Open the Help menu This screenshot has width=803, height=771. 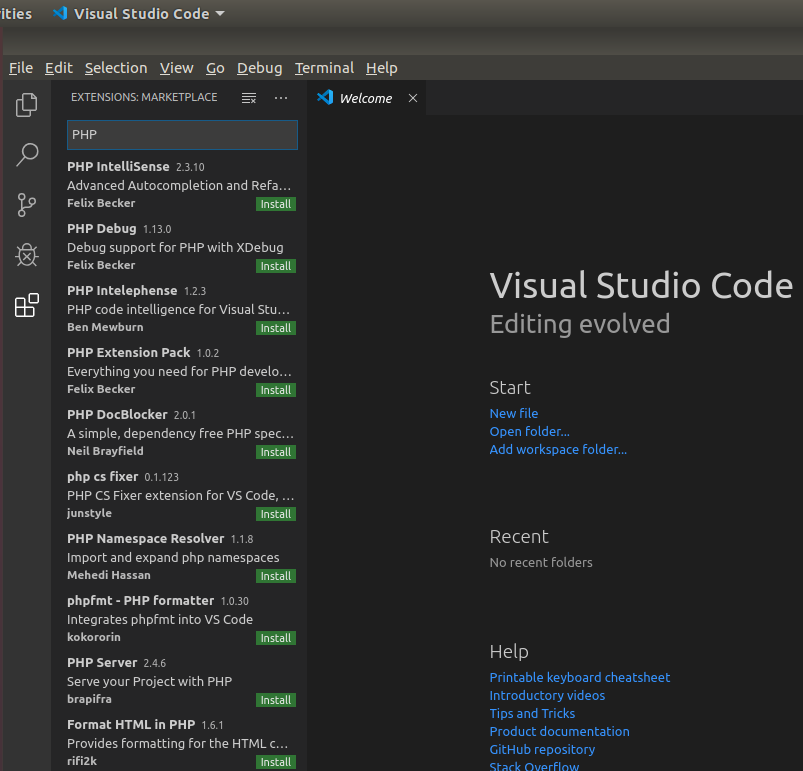[382, 68]
